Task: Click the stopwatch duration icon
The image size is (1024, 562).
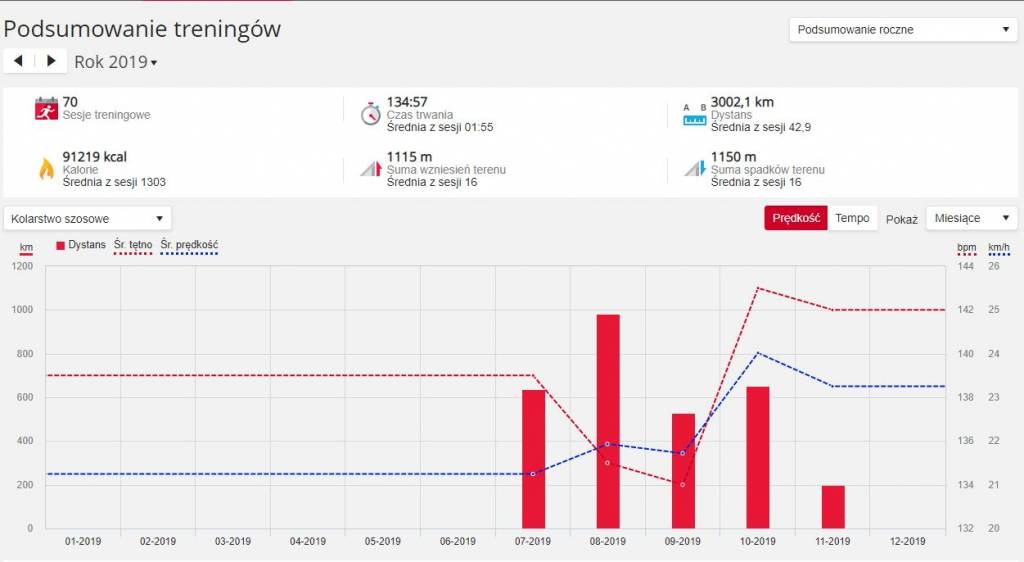Action: point(370,114)
